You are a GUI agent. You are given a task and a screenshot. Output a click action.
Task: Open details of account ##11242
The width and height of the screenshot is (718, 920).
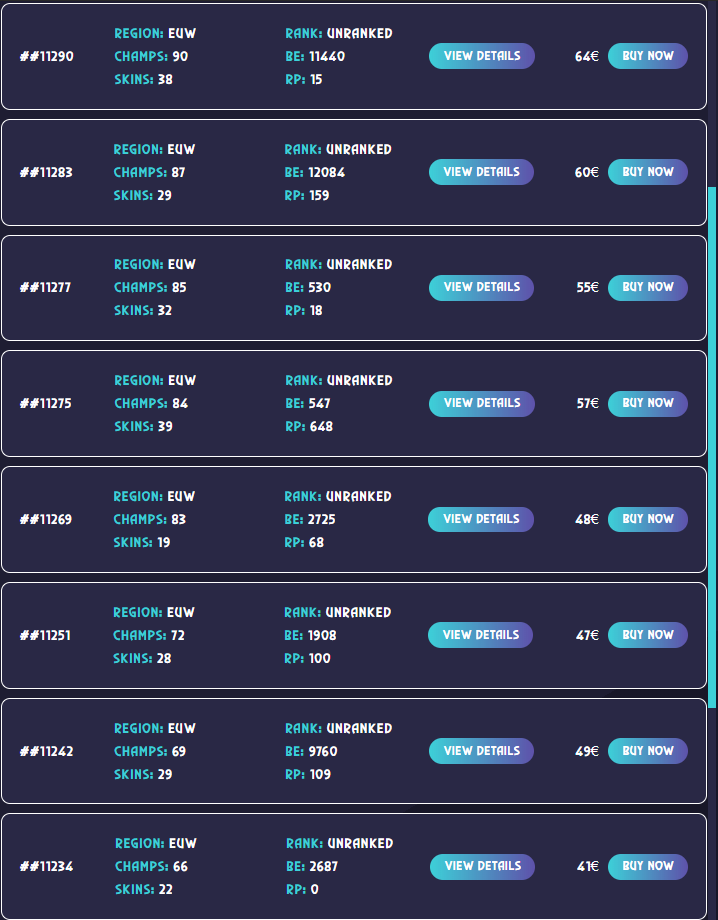482,751
